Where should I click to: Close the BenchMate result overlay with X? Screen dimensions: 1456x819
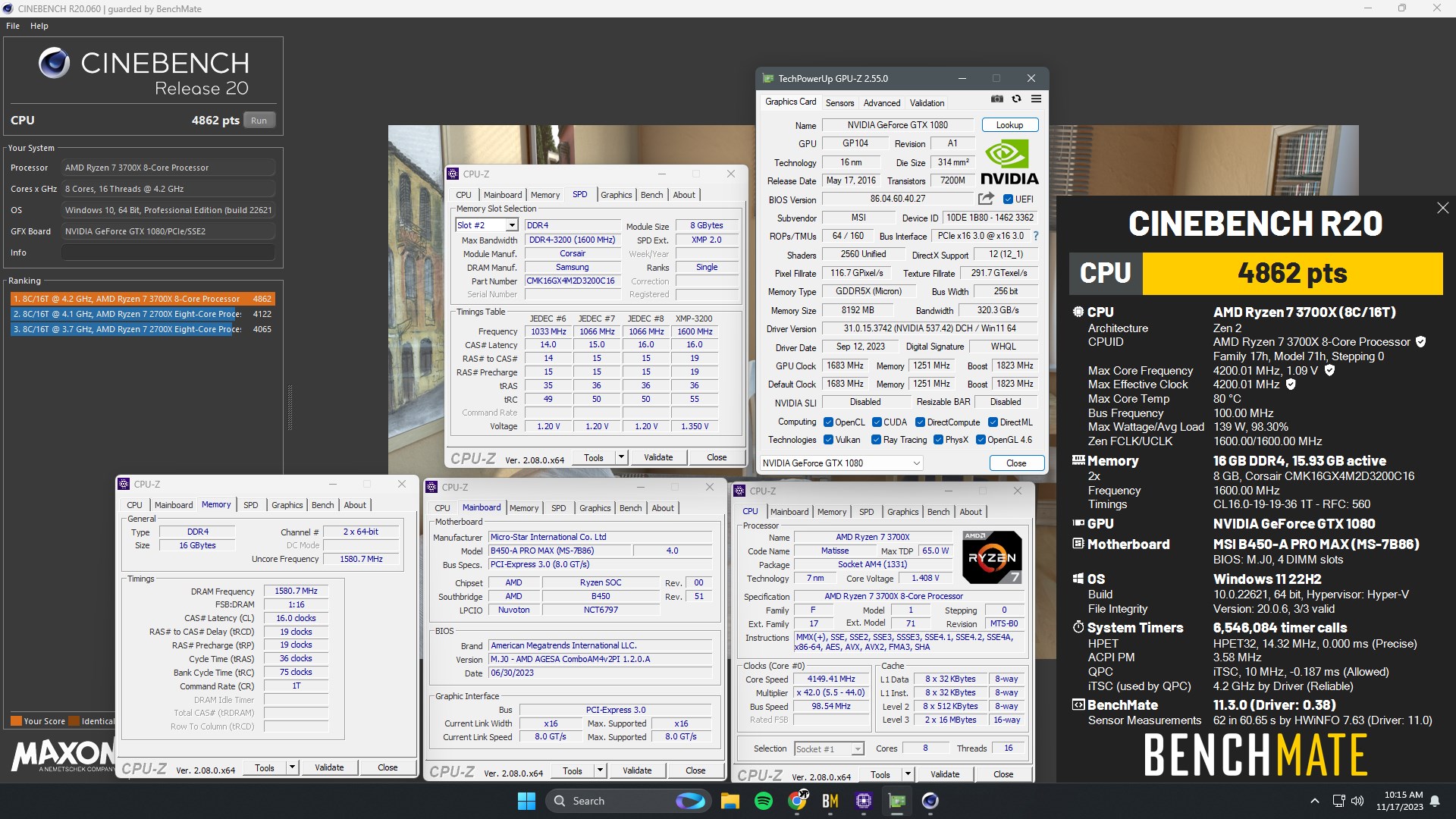[x=1442, y=208]
